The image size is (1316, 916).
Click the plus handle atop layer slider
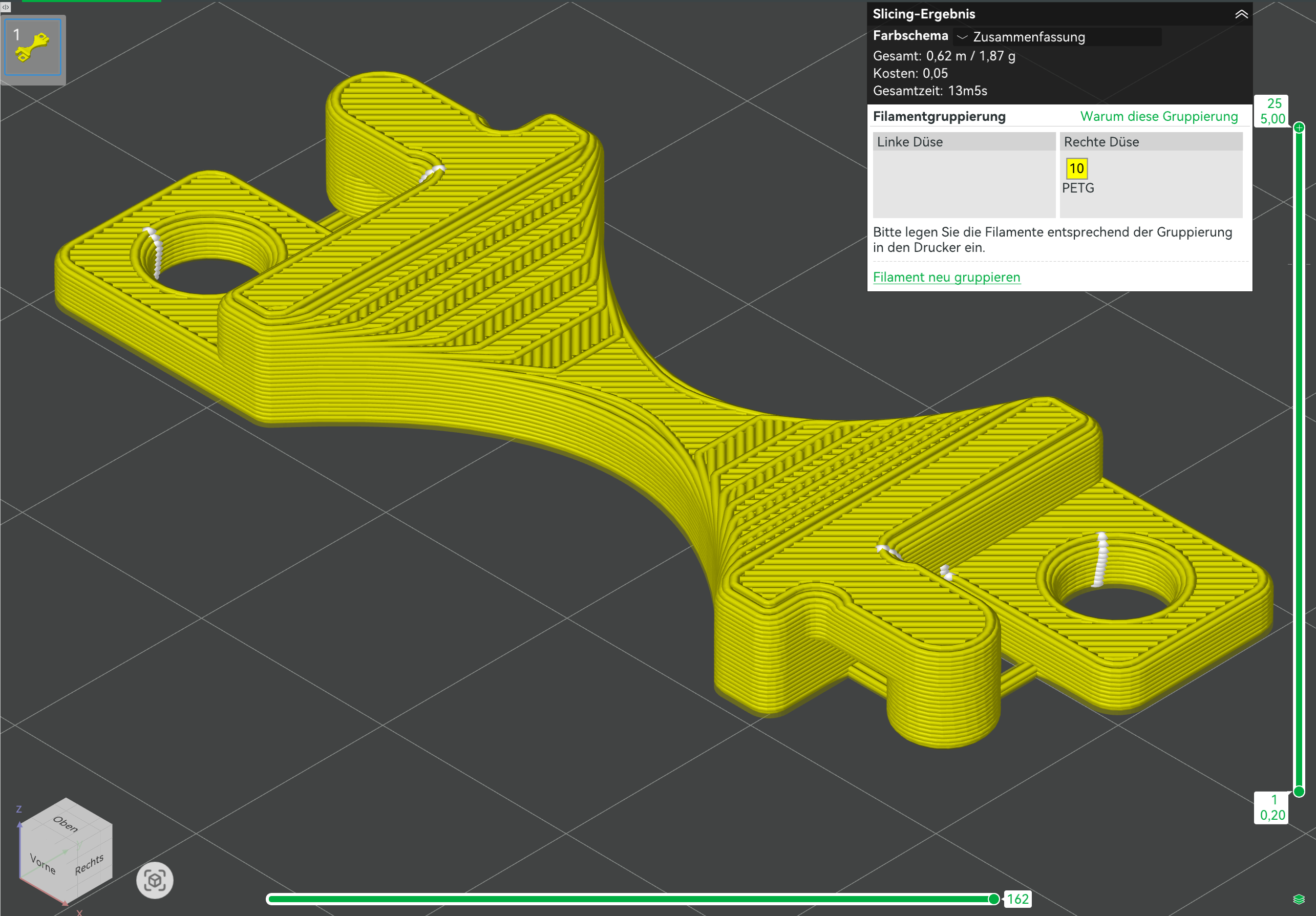coord(1300,127)
